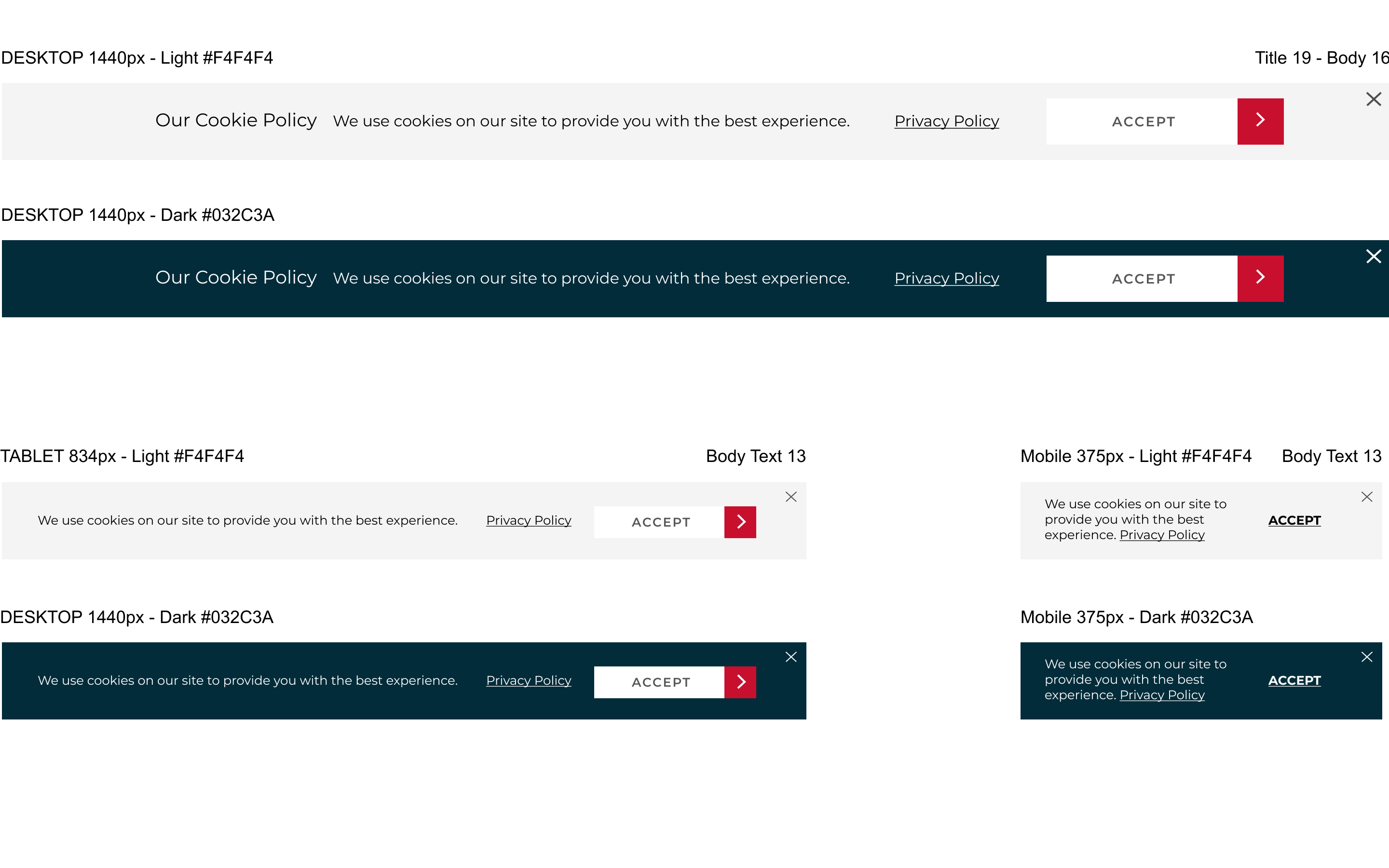
Task: Click 'Body Text 13' label above tablet banner
Action: point(755,456)
